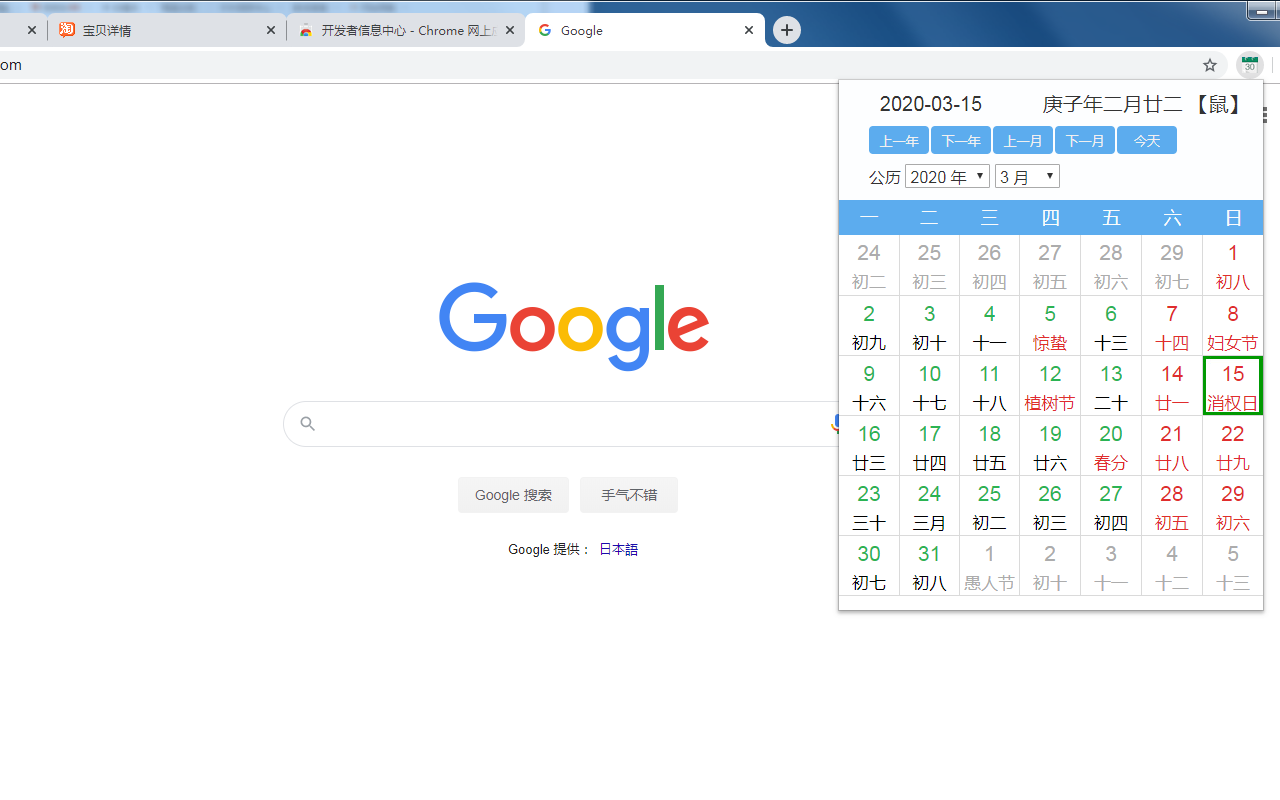Select March 7 十四 date cell
The height and width of the screenshot is (800, 1280).
(x=1172, y=326)
